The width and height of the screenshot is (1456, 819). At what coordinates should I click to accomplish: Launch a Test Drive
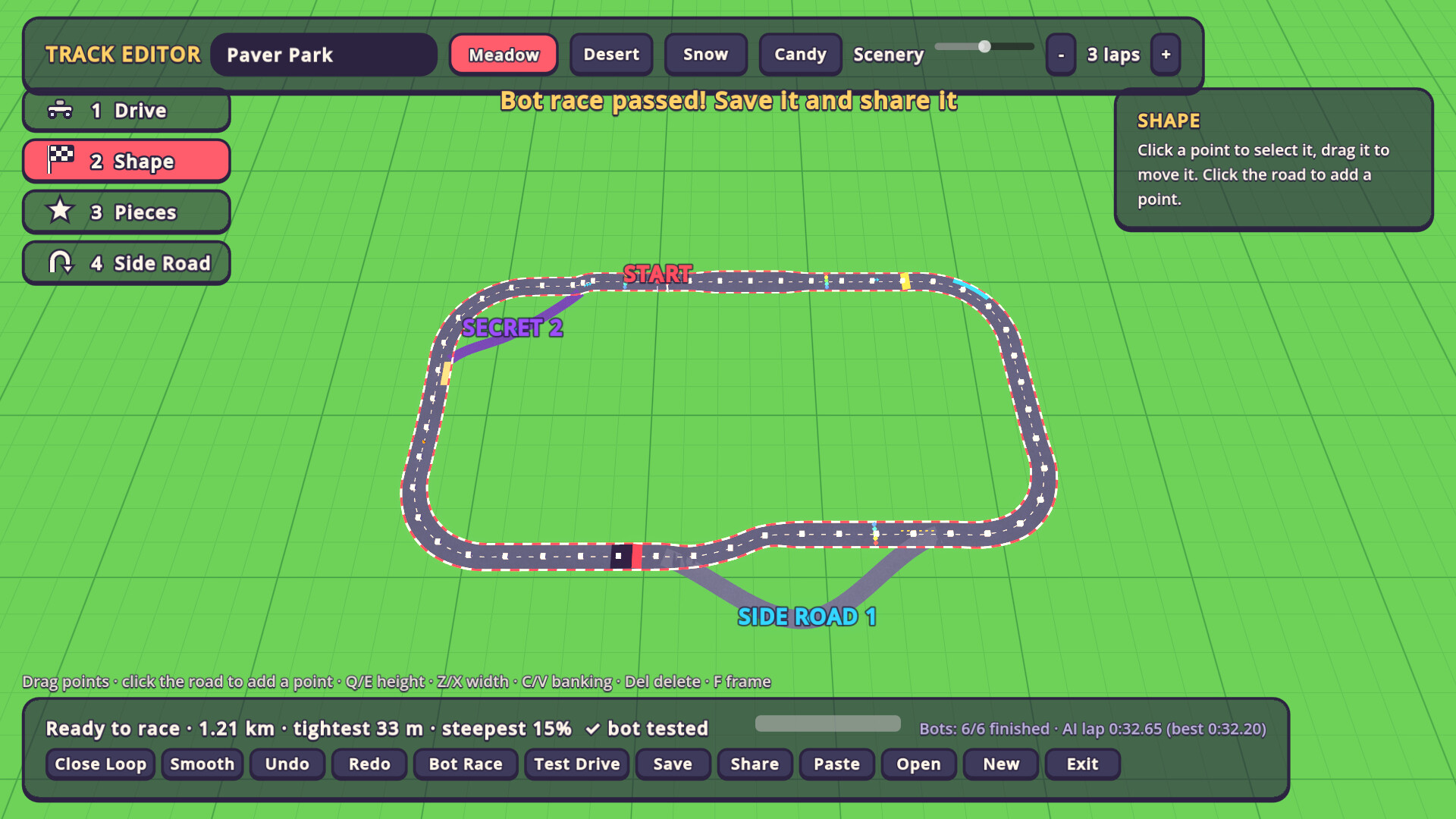point(577,764)
